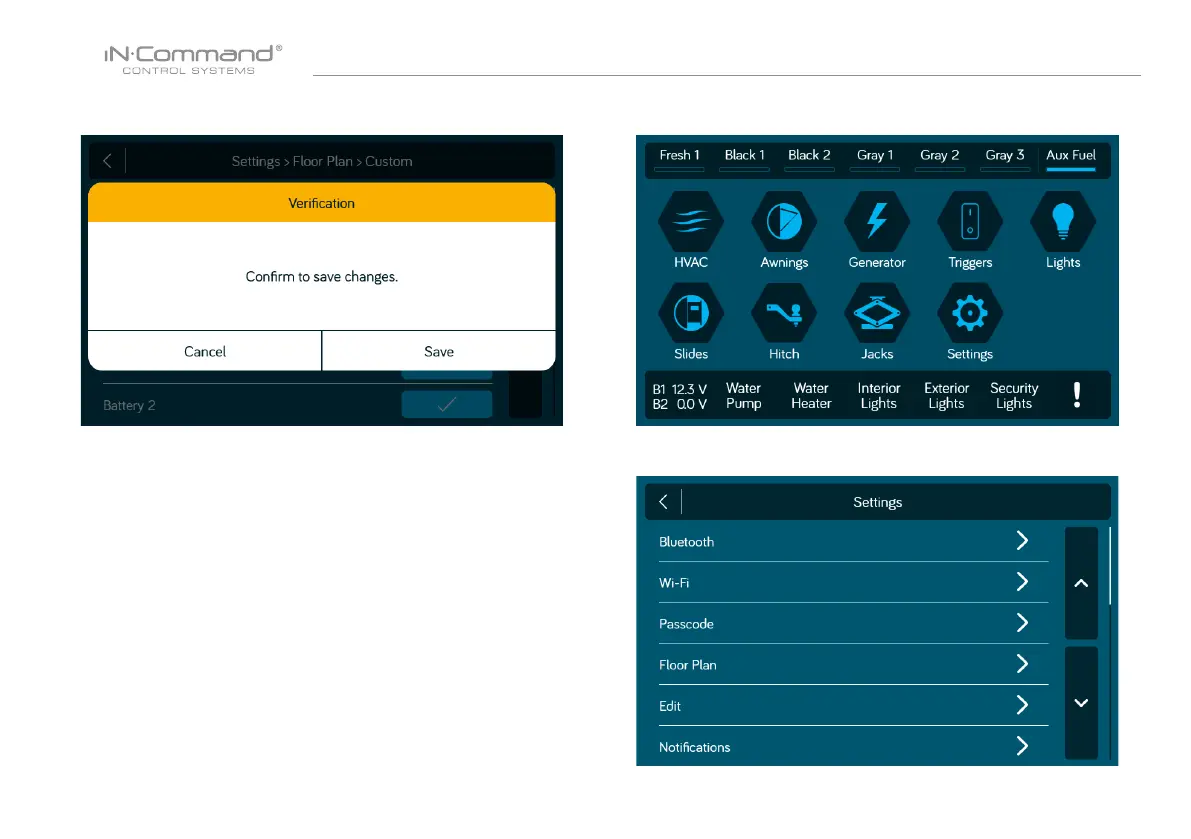
Task: Click Save in the Verification dialog
Action: point(439,352)
